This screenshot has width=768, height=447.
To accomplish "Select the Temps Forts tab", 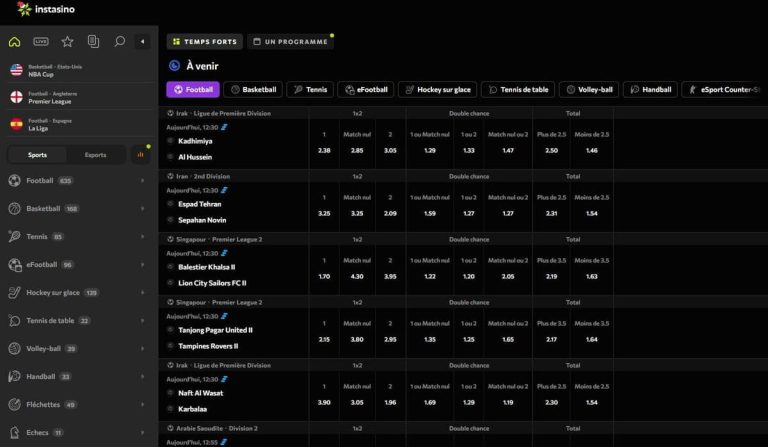I will pos(205,42).
